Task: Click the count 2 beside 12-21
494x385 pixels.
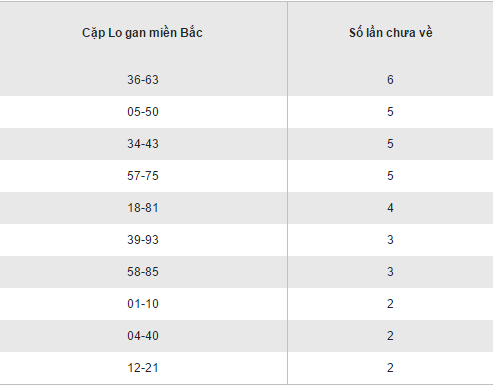Action: click(x=390, y=368)
